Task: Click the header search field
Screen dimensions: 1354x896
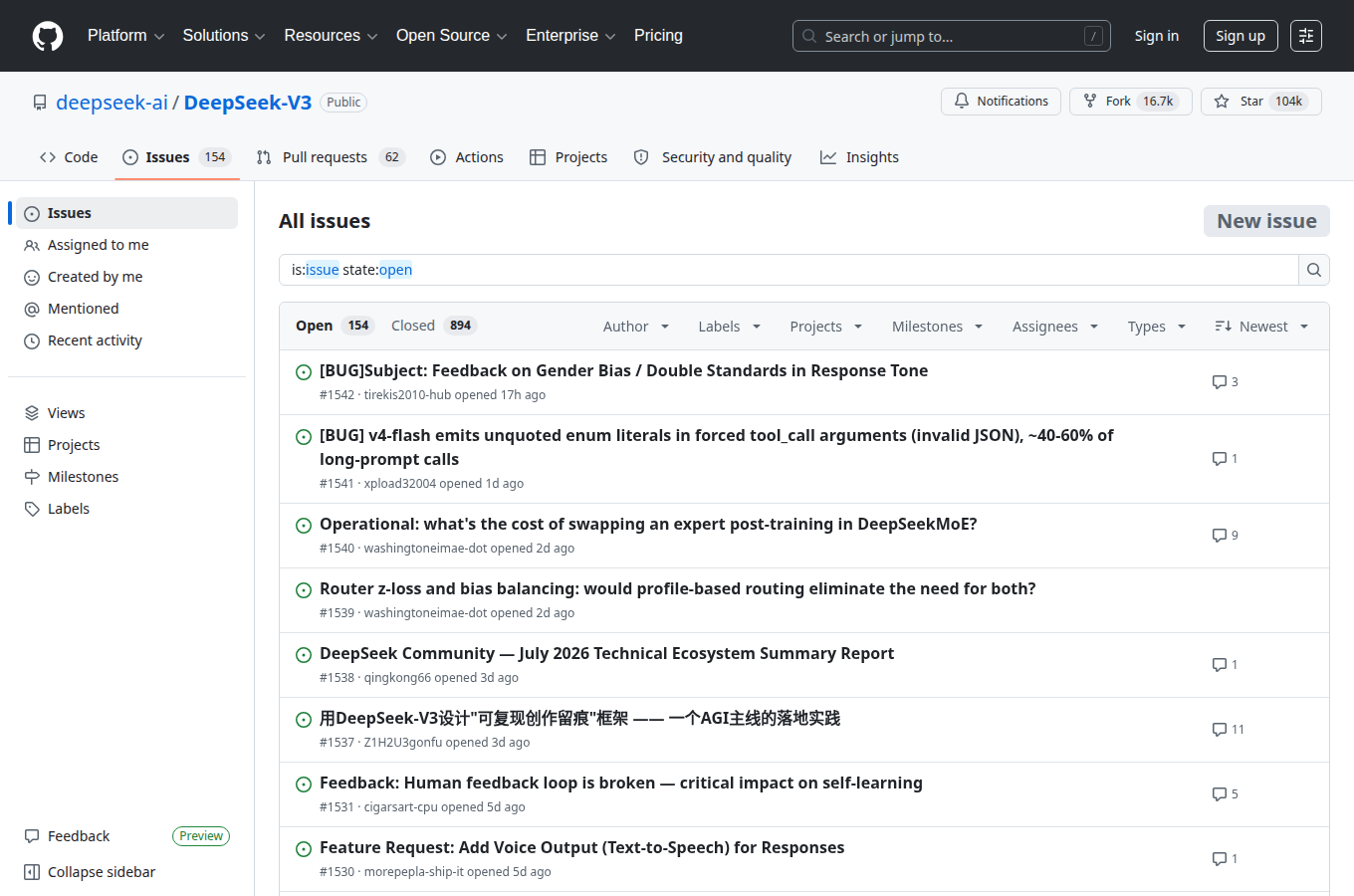Action: point(952,36)
